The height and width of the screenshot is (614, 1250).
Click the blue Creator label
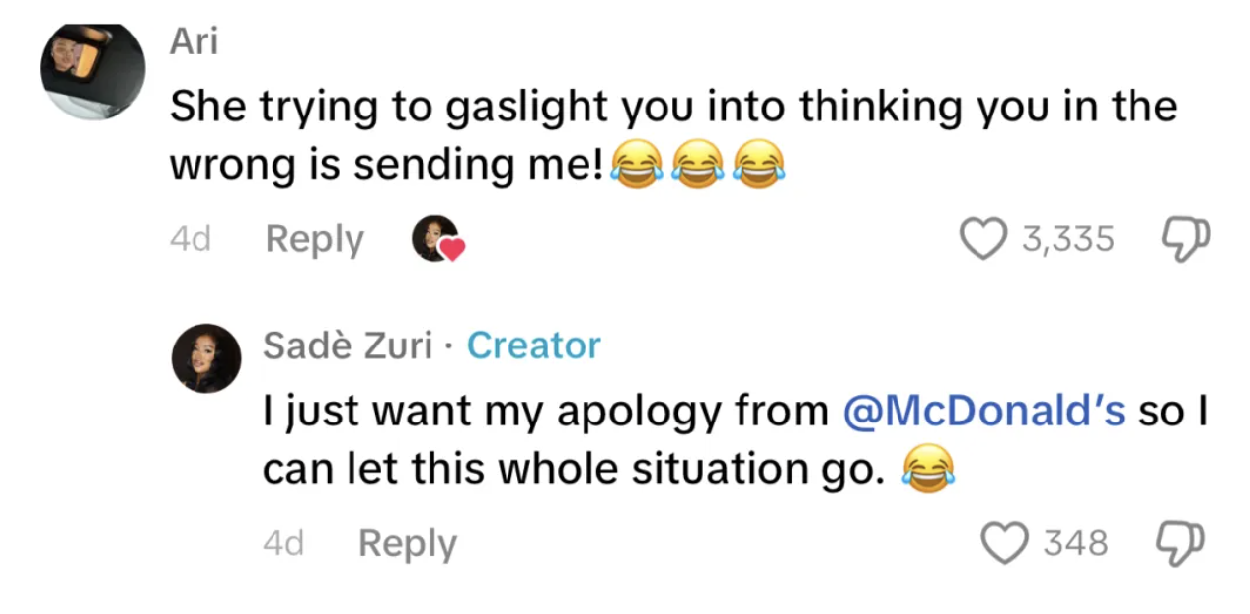click(x=534, y=345)
